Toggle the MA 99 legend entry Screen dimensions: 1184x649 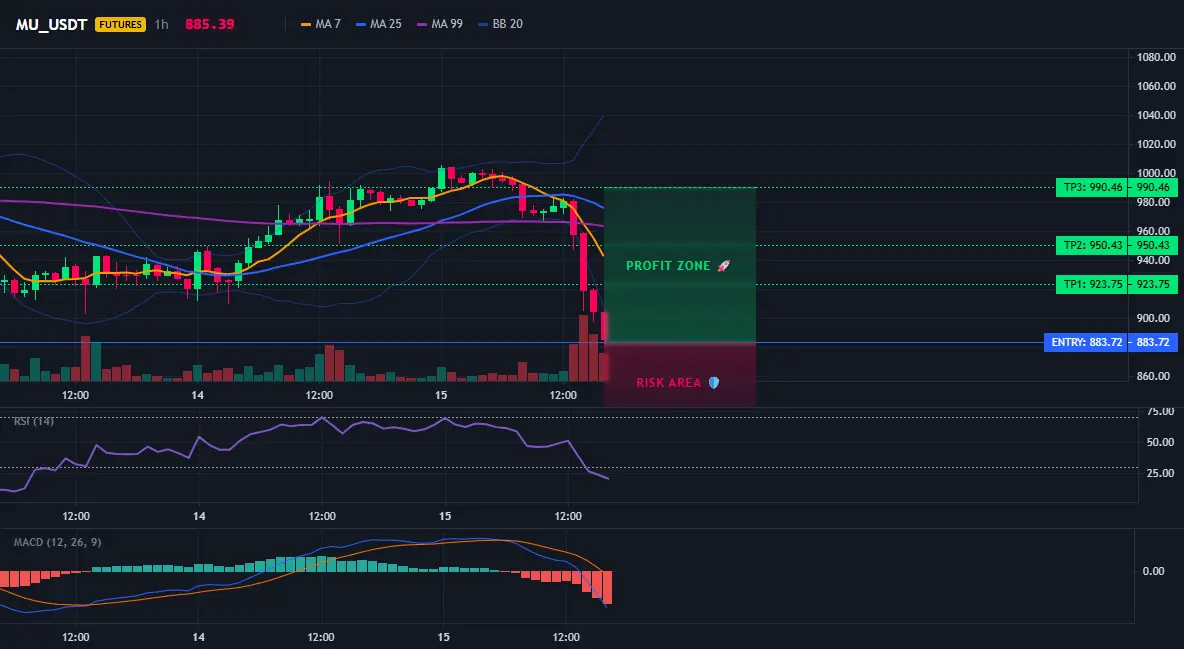point(439,24)
